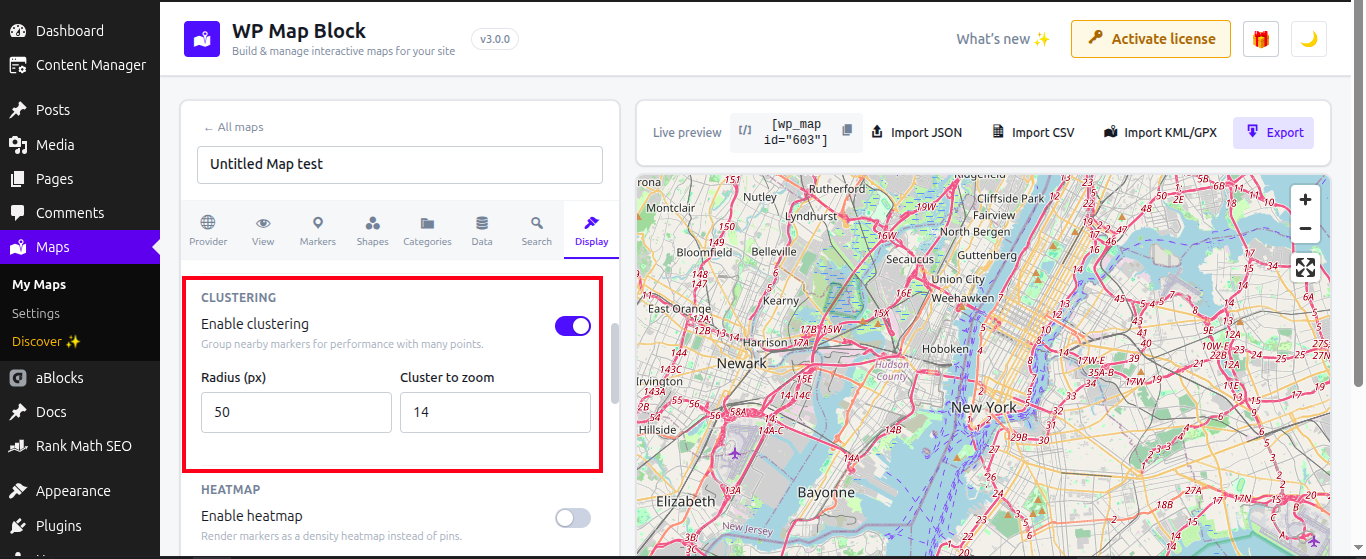Open the gift box icon button

(x=1261, y=39)
